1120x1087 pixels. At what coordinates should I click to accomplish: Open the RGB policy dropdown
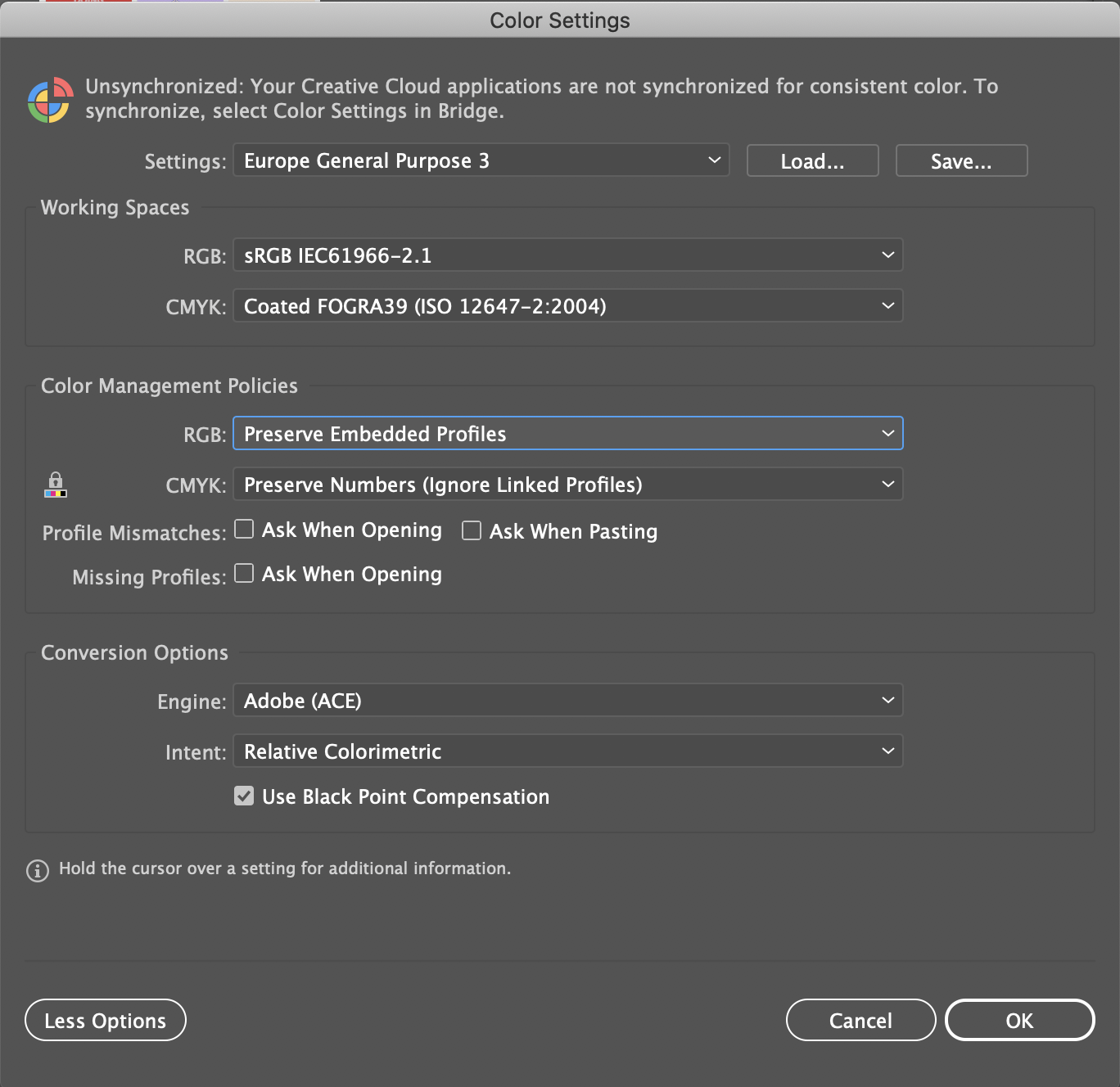point(567,433)
